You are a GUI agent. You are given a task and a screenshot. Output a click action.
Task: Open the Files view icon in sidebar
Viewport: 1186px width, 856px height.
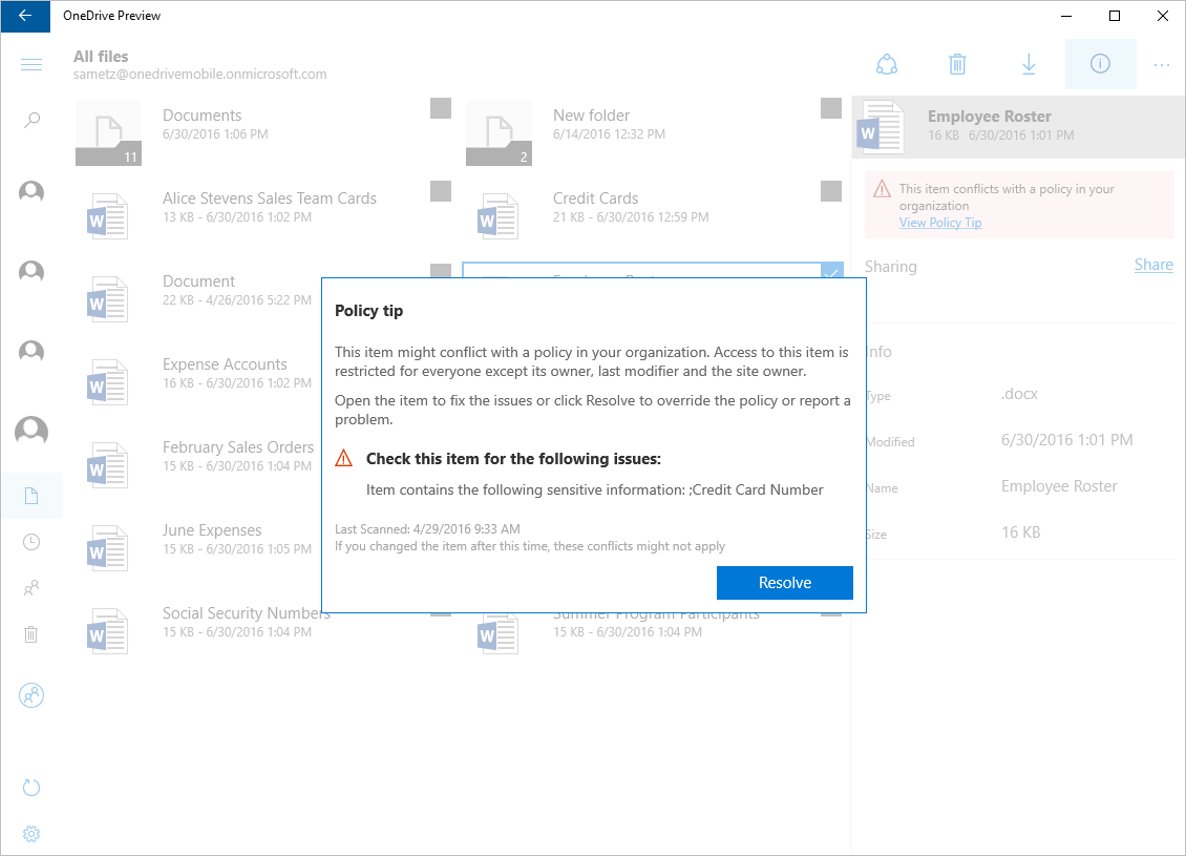point(31,496)
